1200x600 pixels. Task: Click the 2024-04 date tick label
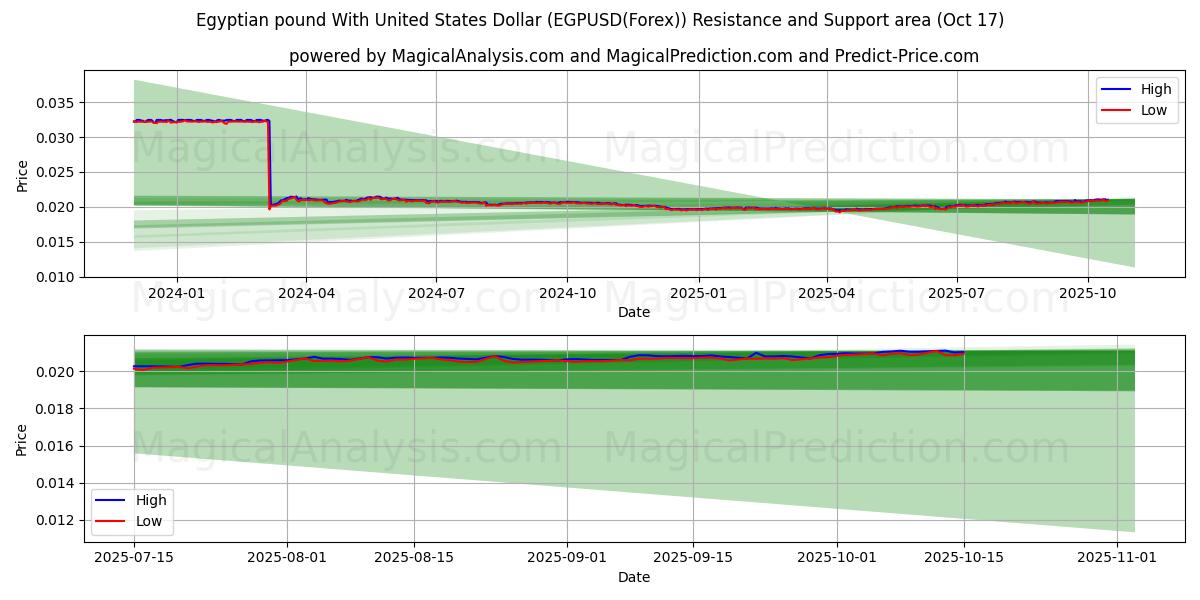(x=306, y=293)
